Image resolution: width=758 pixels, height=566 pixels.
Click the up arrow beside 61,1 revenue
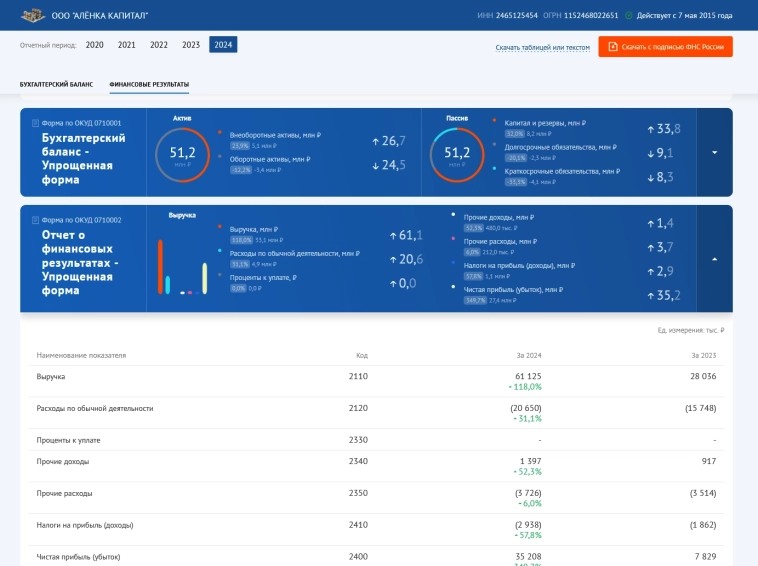(393, 236)
